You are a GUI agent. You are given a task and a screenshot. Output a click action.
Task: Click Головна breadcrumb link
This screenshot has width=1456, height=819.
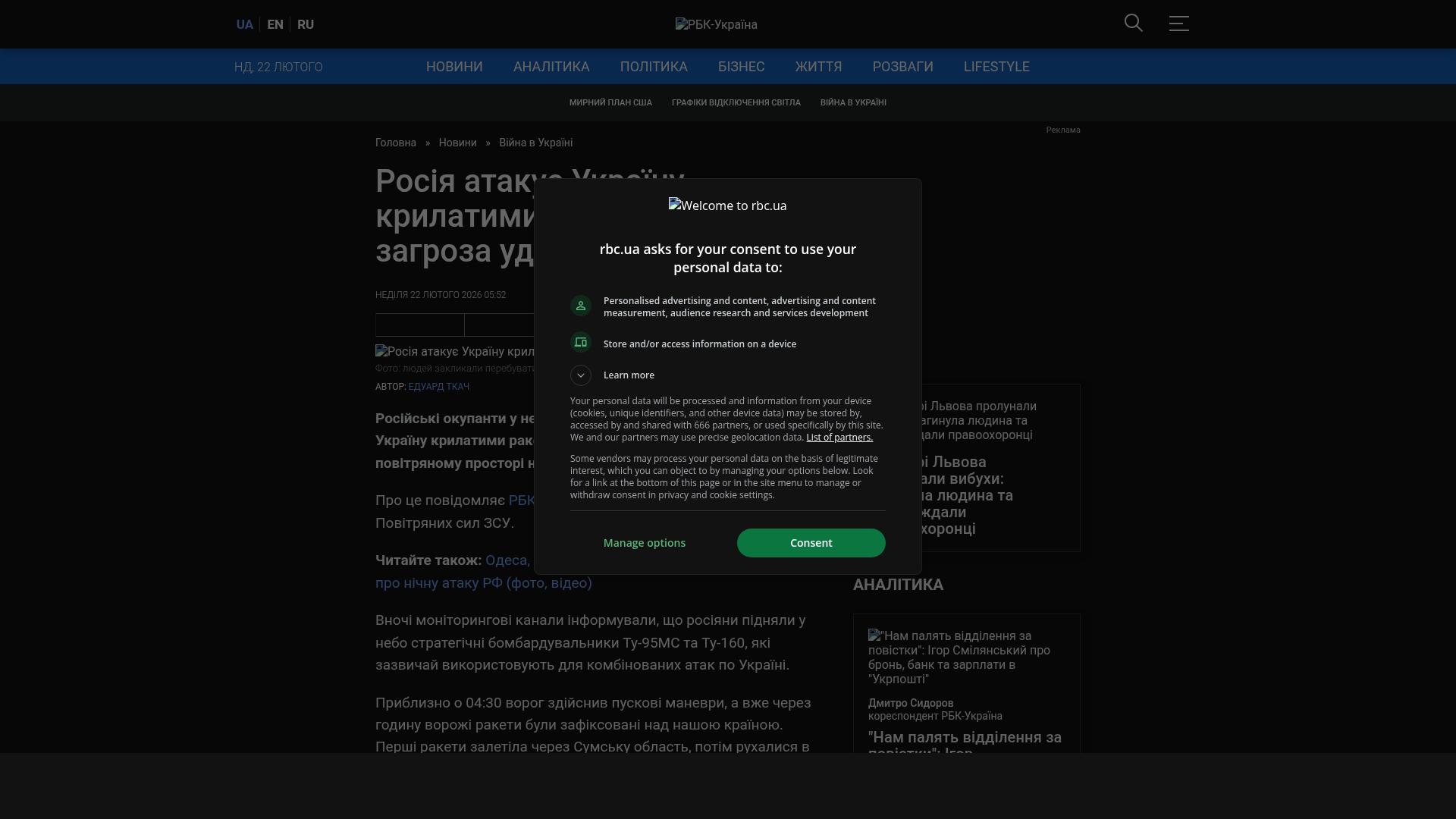(396, 143)
